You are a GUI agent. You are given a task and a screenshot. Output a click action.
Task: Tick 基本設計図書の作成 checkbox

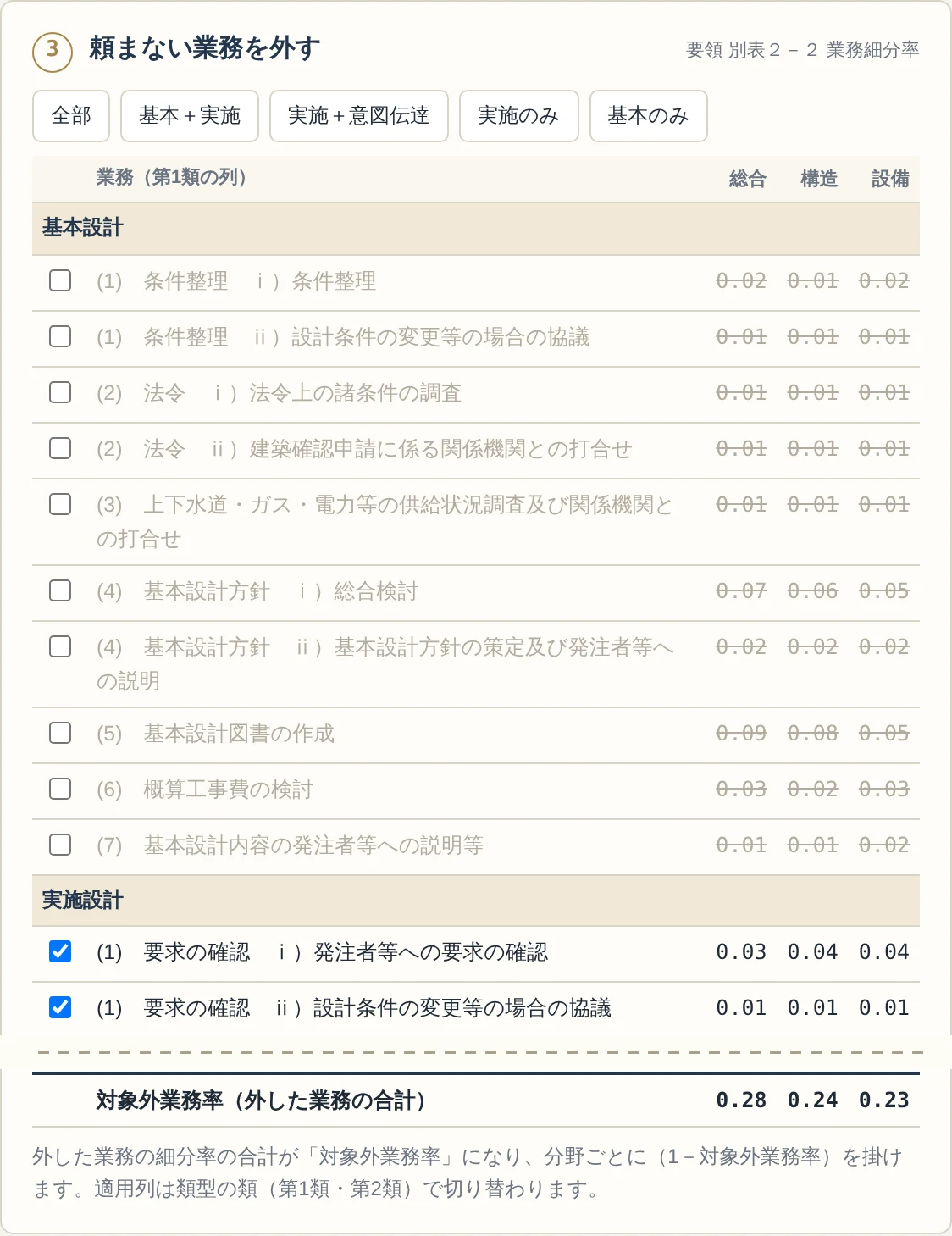(x=60, y=733)
